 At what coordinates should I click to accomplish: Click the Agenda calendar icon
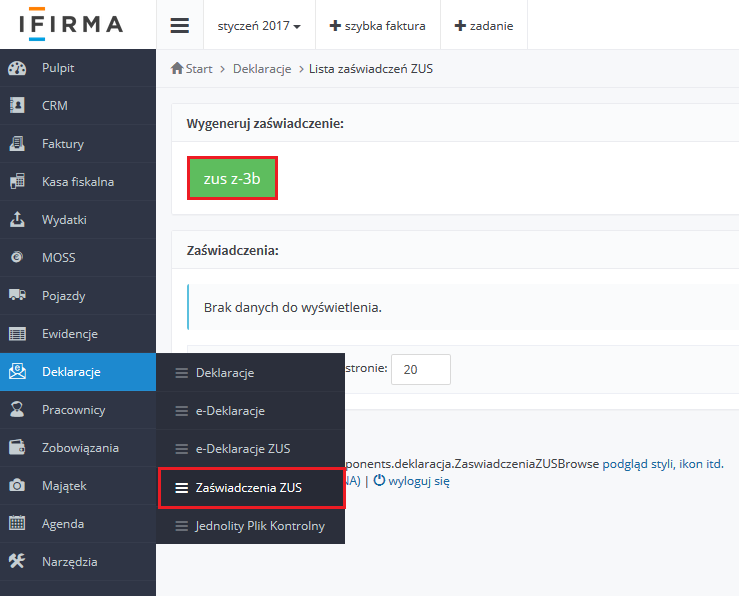tap(17, 523)
